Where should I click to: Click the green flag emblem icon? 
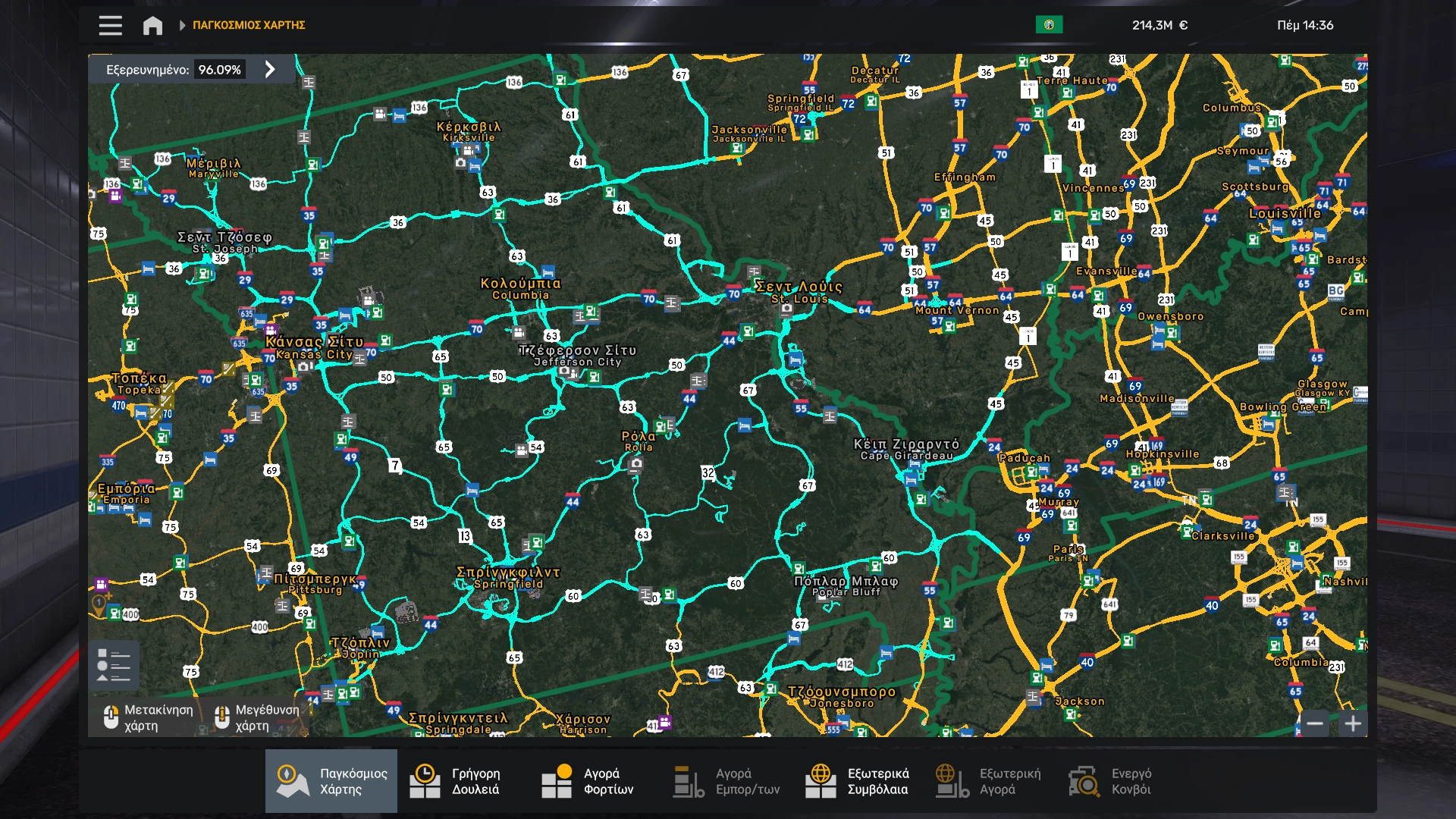click(x=1049, y=25)
